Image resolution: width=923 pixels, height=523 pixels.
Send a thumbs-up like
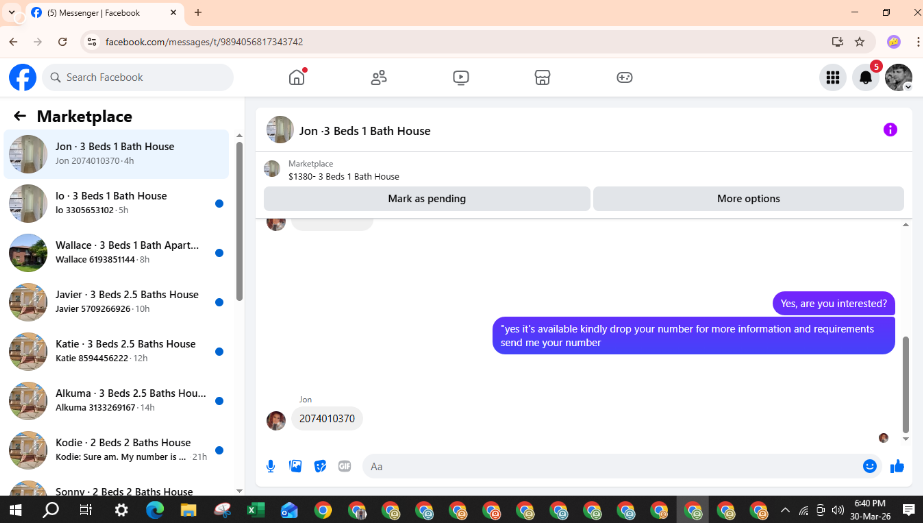(x=897, y=466)
